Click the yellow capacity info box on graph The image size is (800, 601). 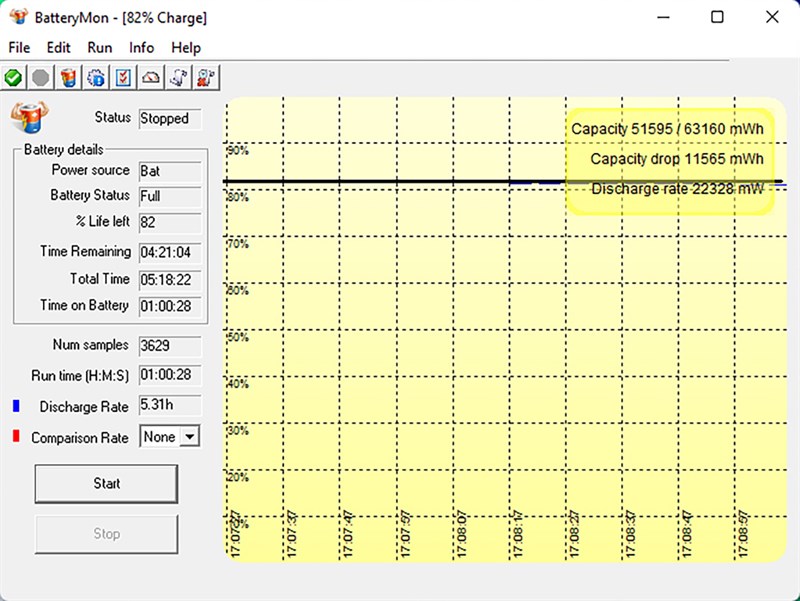coord(669,160)
